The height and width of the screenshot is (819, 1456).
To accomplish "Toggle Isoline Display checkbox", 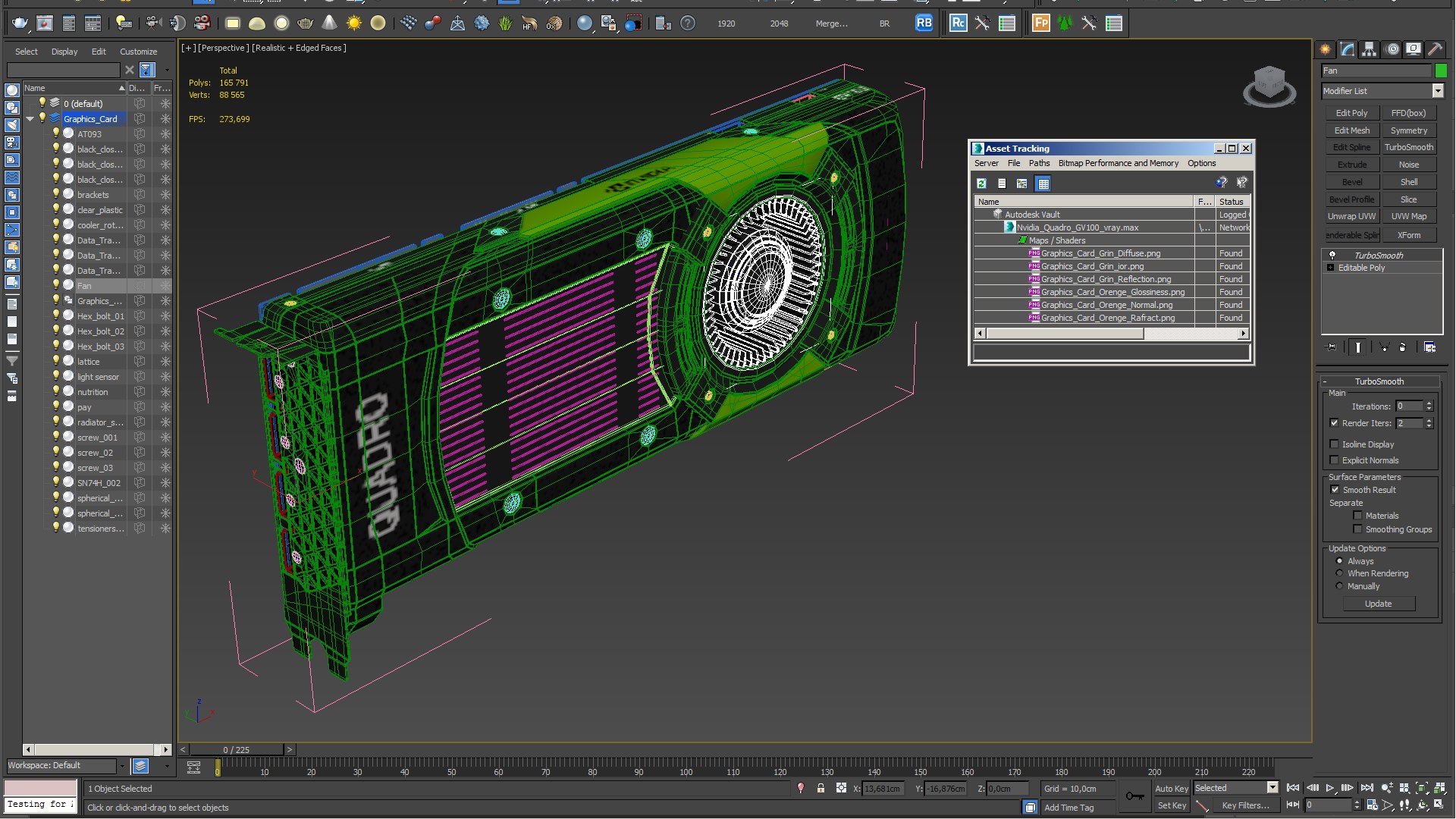I will coord(1334,443).
